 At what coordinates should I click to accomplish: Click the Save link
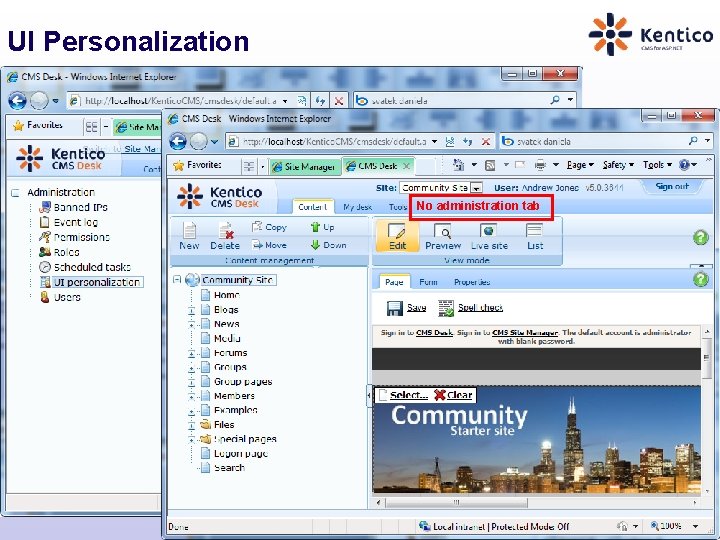coord(416,308)
